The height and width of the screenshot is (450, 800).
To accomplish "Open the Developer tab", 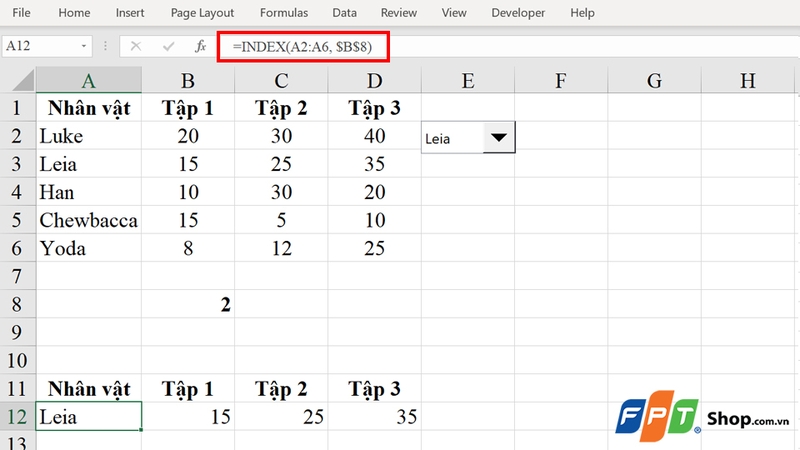I will (x=518, y=13).
